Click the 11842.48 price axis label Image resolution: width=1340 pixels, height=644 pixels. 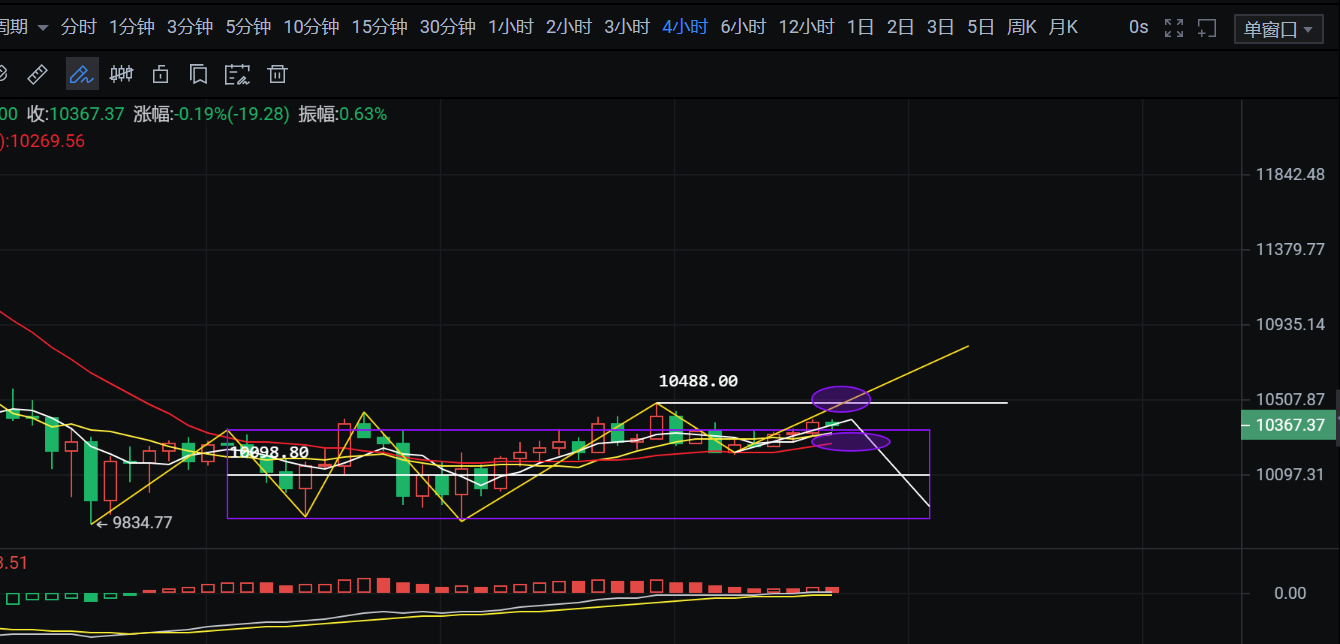click(1290, 175)
